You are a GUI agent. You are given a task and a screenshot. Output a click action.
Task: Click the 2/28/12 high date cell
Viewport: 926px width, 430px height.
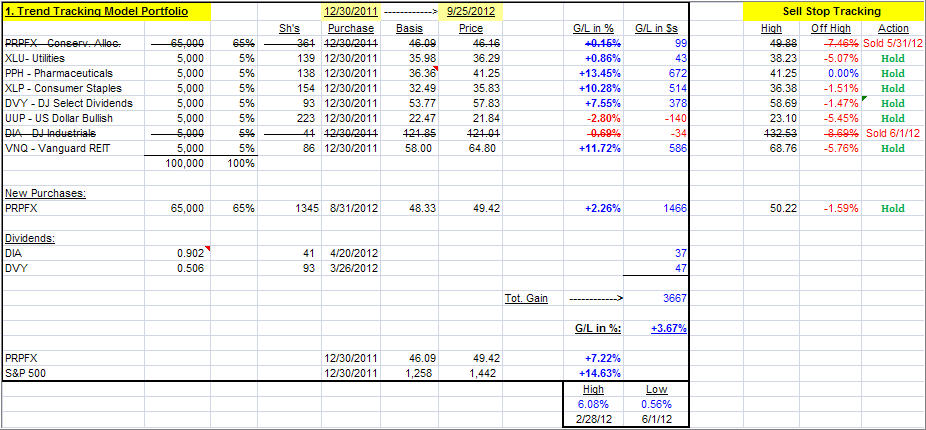coord(594,419)
